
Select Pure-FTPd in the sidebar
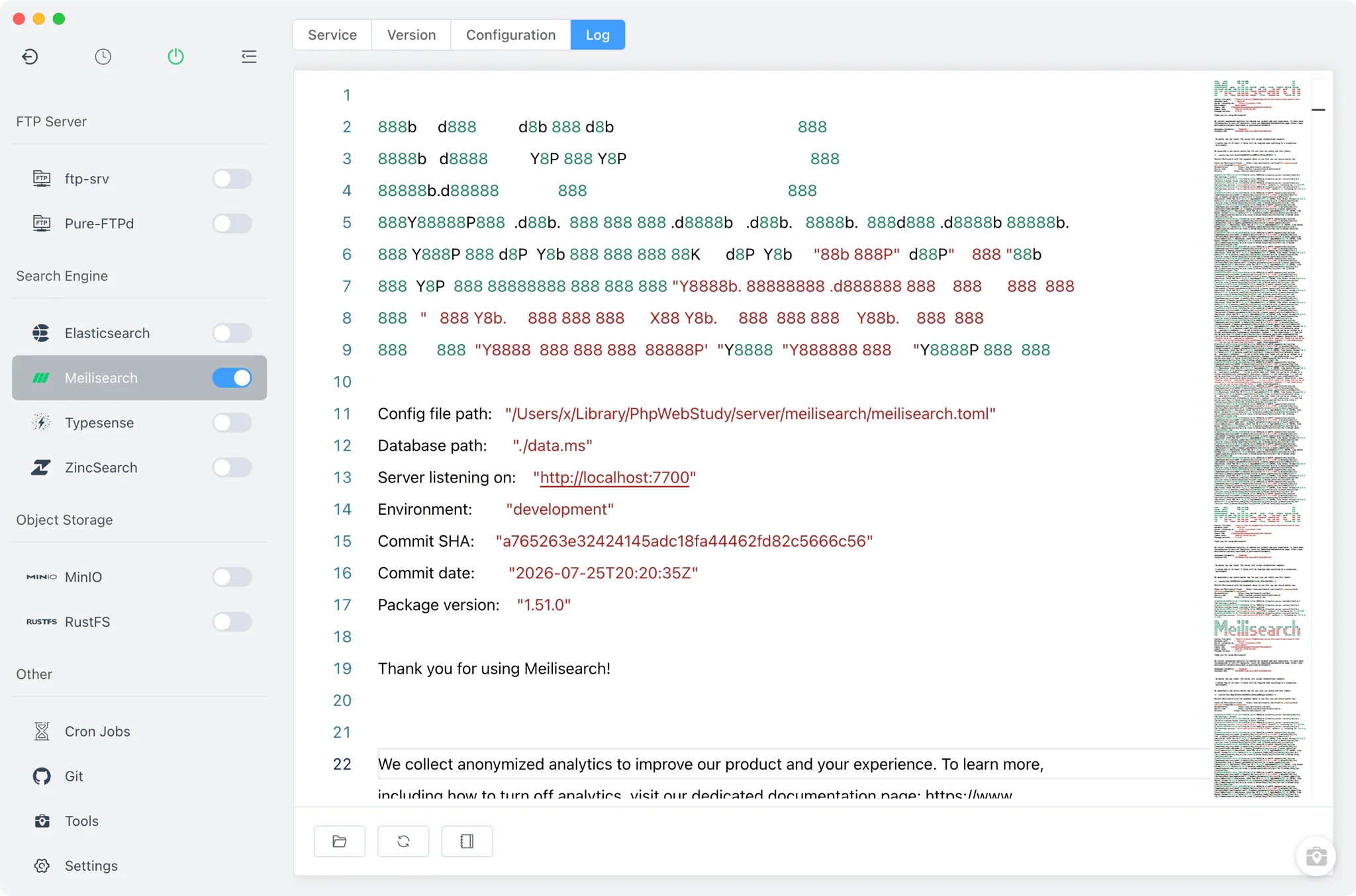click(x=139, y=223)
